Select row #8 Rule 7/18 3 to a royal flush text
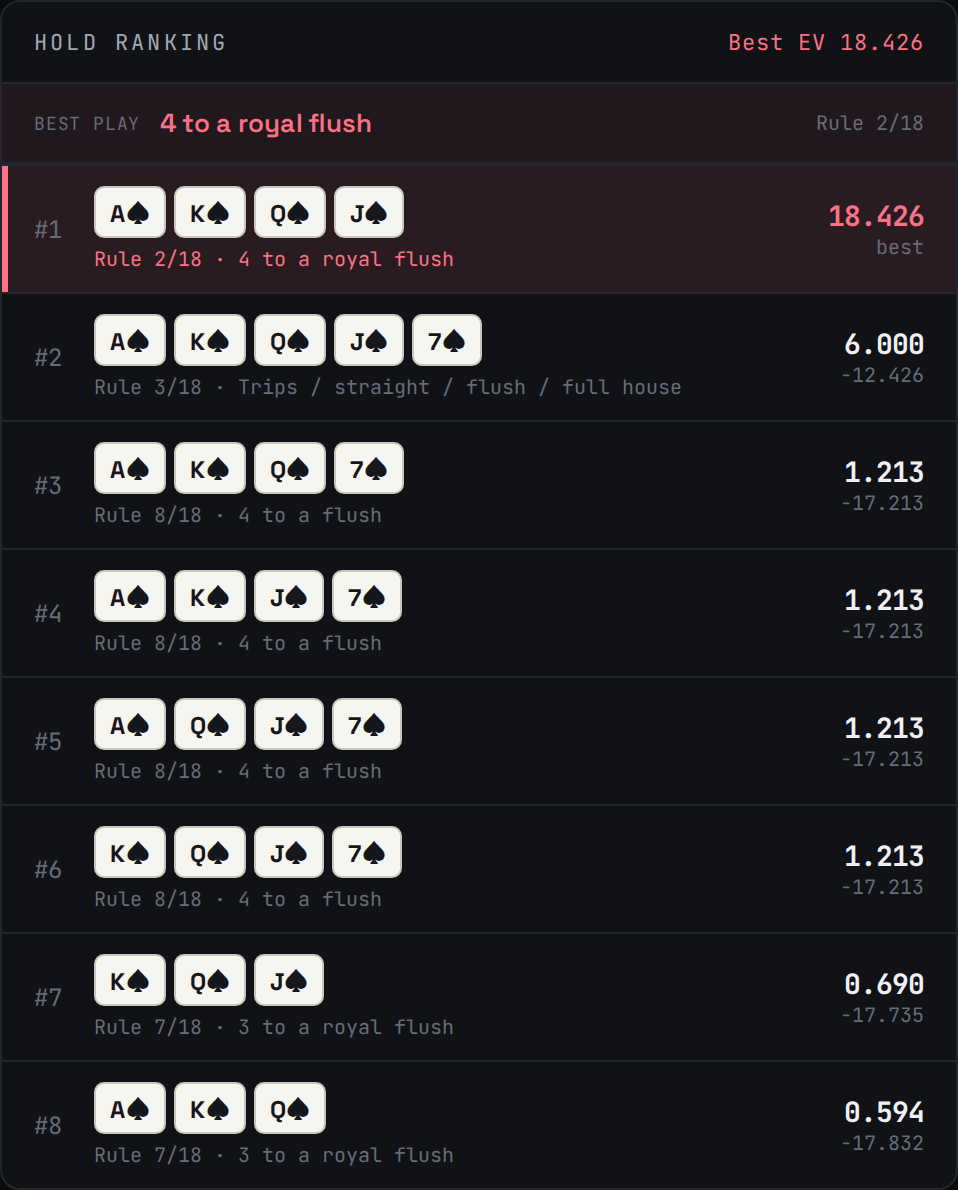The width and height of the screenshot is (958, 1190). click(274, 1155)
